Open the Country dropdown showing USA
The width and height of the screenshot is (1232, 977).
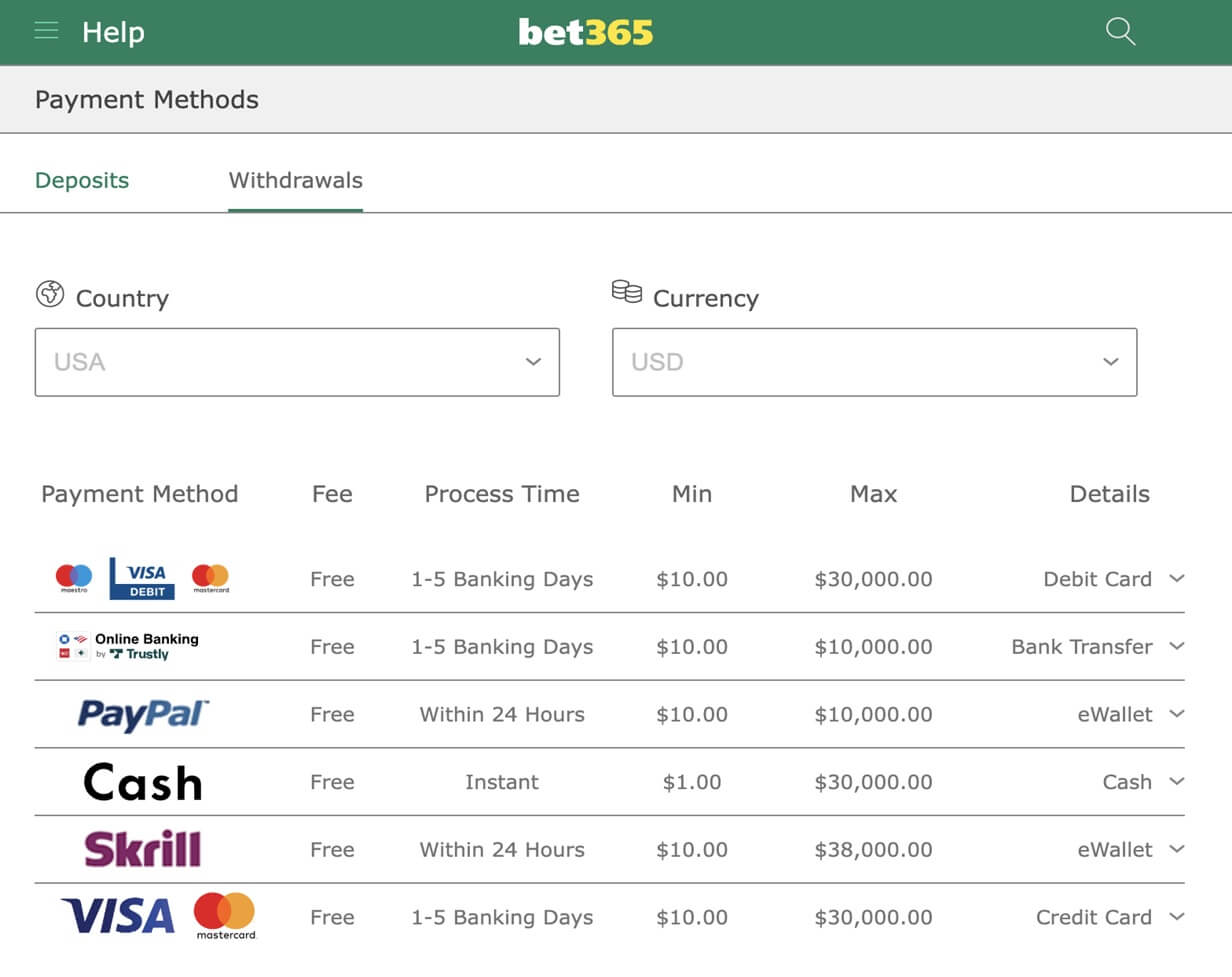coord(297,362)
